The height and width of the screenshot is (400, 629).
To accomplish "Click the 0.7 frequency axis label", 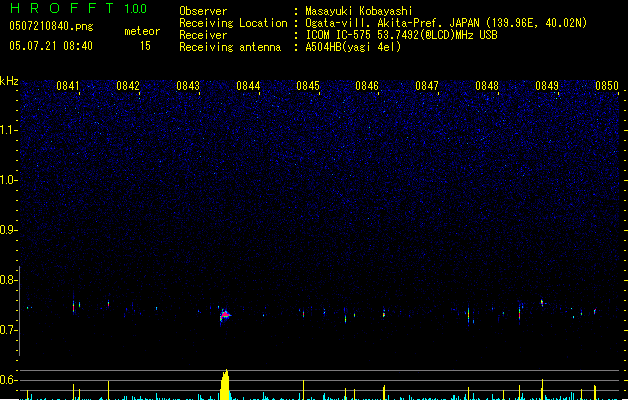I will [x=9, y=330].
